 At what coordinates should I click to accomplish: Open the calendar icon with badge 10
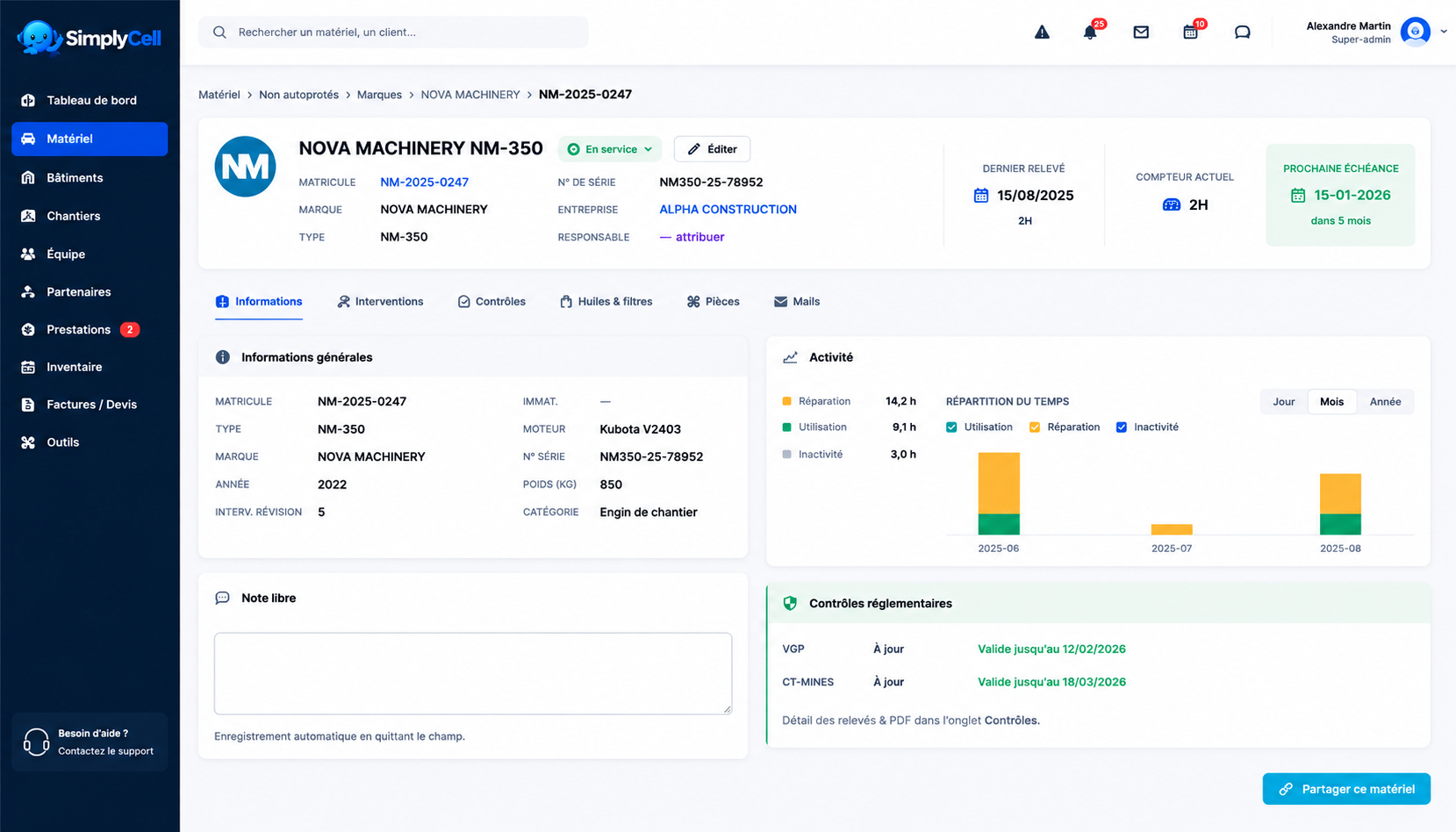[x=1190, y=32]
